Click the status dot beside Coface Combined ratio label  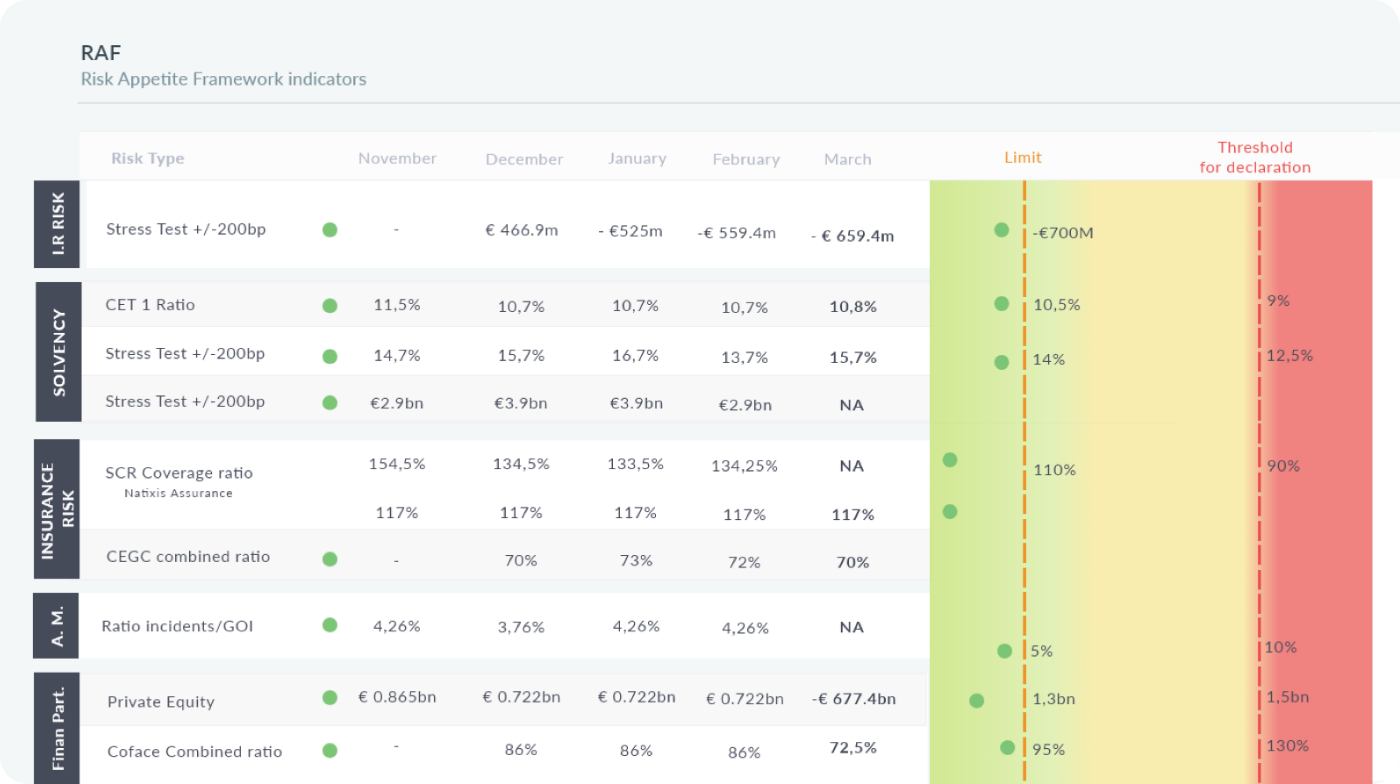pyautogui.click(x=330, y=750)
